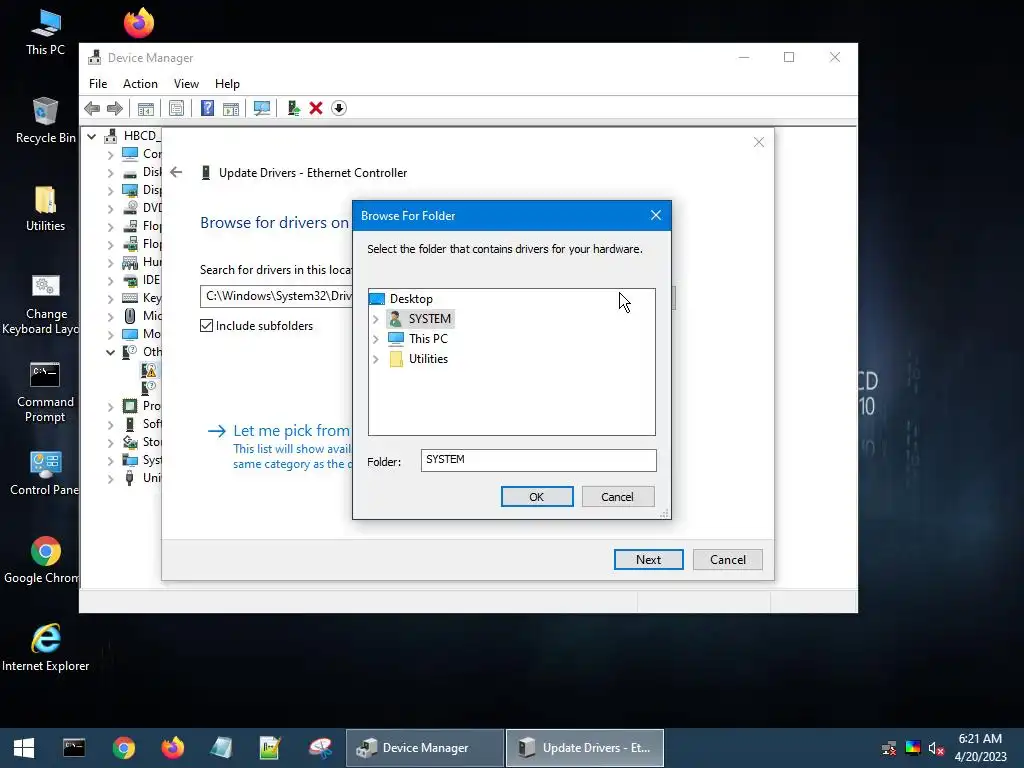
Task: Close the Browse For Folder dialog
Action: pyautogui.click(x=656, y=216)
